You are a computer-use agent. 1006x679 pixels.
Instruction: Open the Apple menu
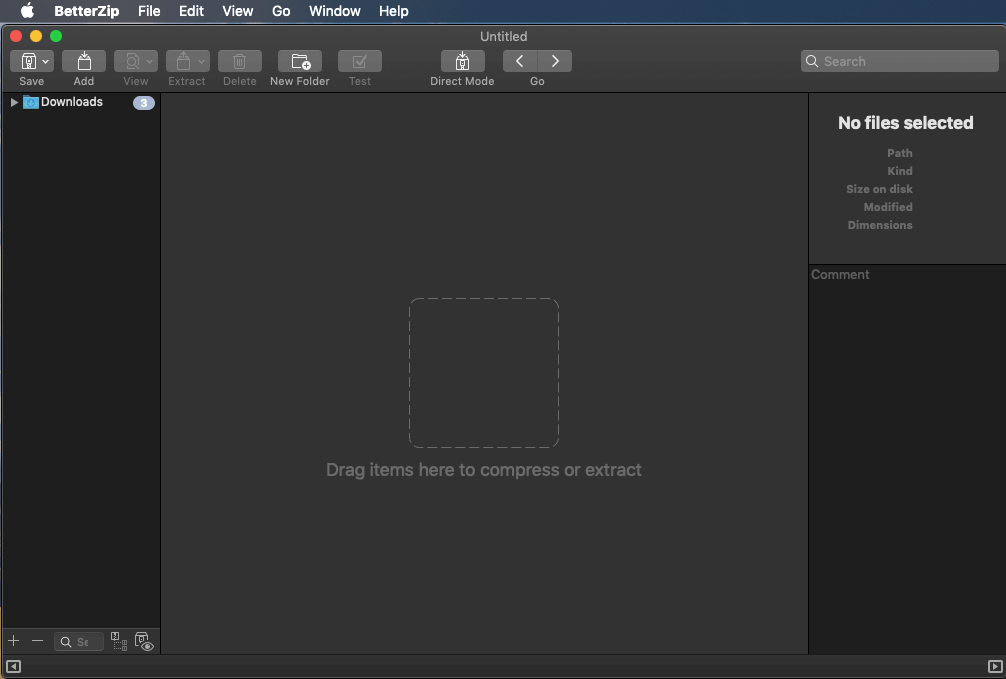click(25, 11)
